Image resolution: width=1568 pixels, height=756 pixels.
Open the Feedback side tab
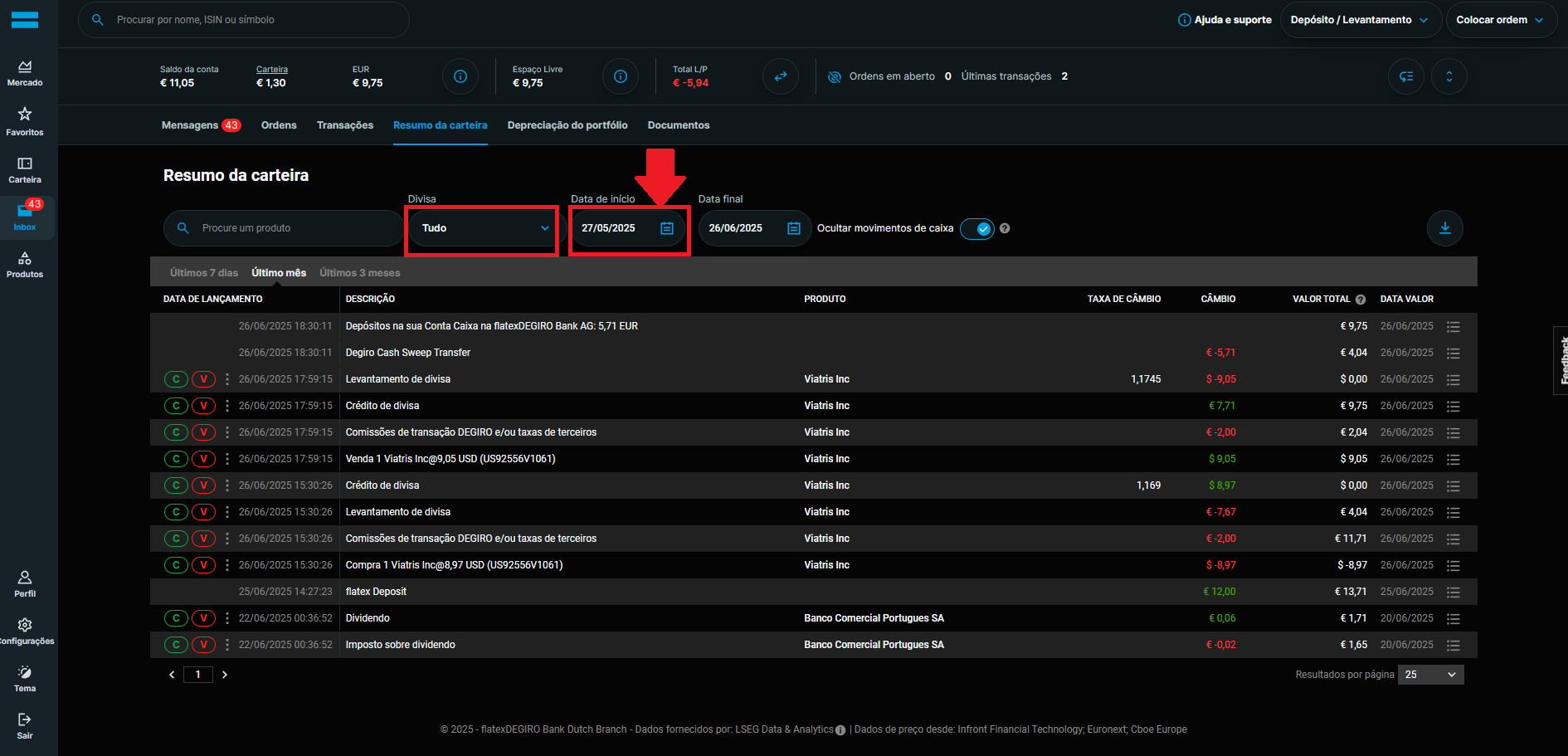click(x=1561, y=360)
